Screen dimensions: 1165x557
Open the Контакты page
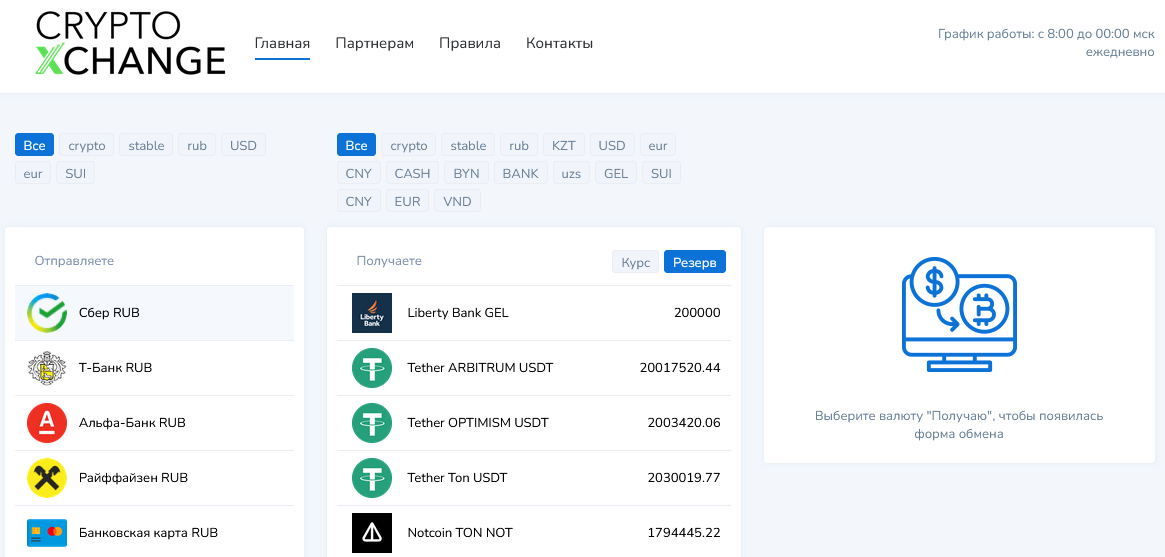[x=559, y=43]
